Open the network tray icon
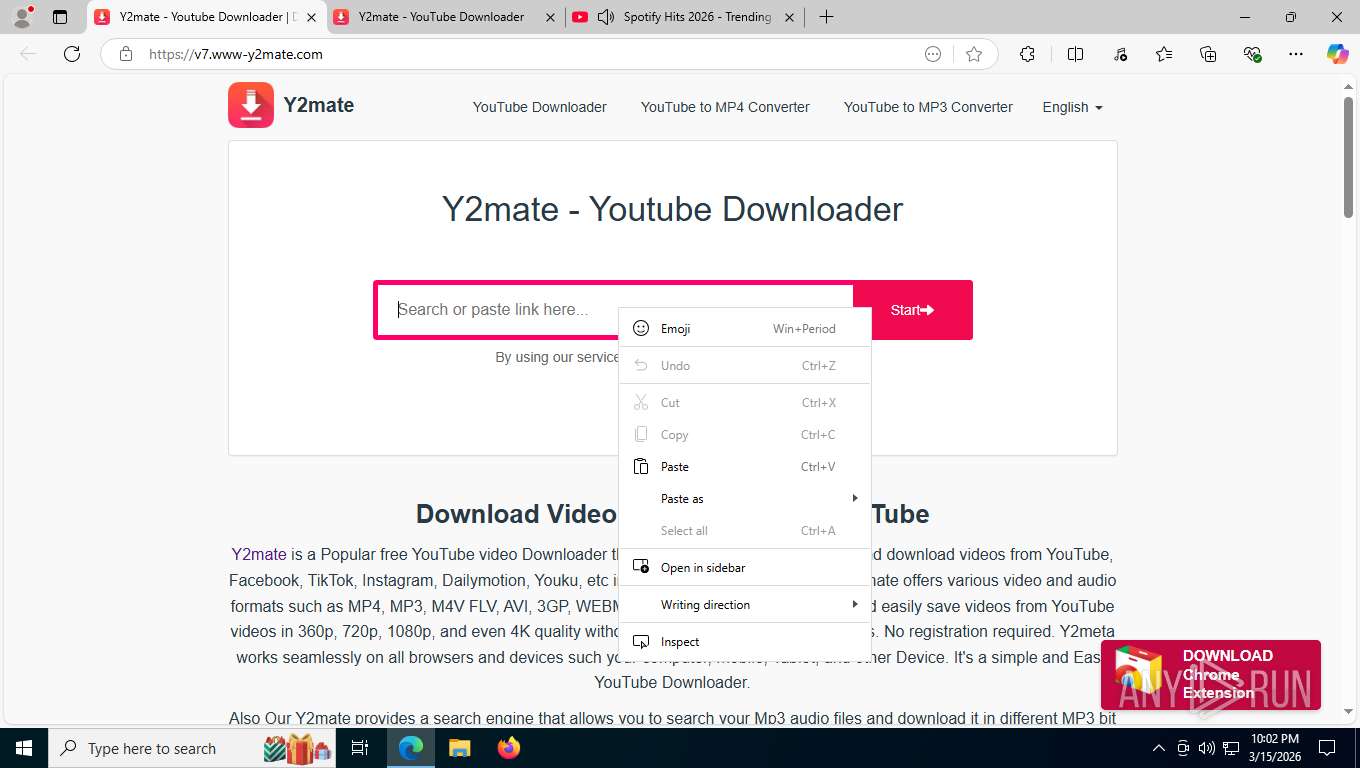1360x768 pixels. pos(1231,748)
